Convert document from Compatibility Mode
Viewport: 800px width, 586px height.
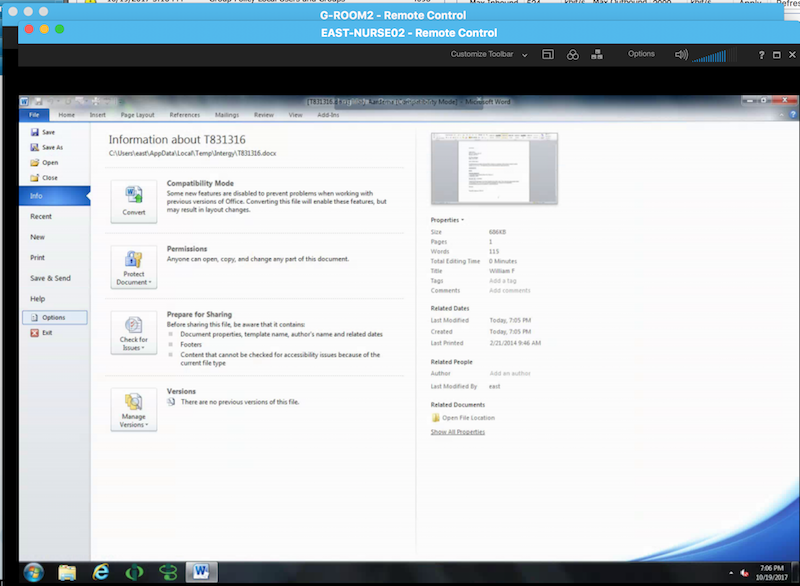tap(134, 201)
